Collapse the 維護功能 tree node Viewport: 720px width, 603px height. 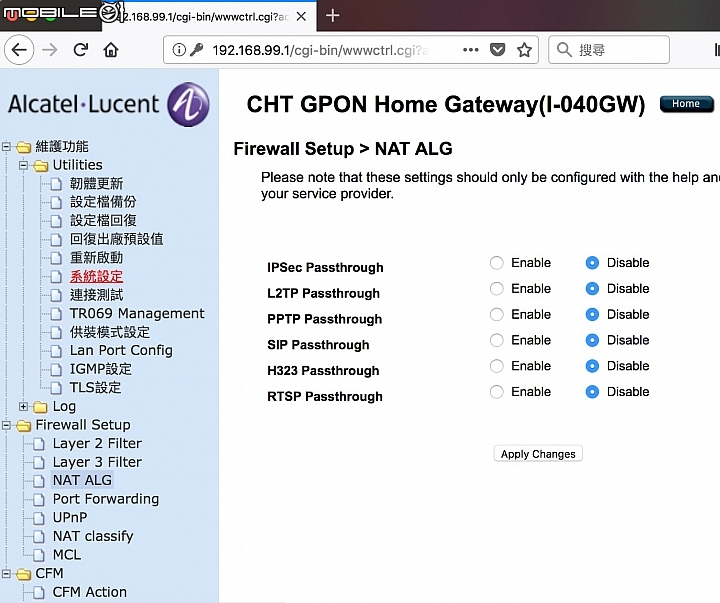(x=6, y=147)
